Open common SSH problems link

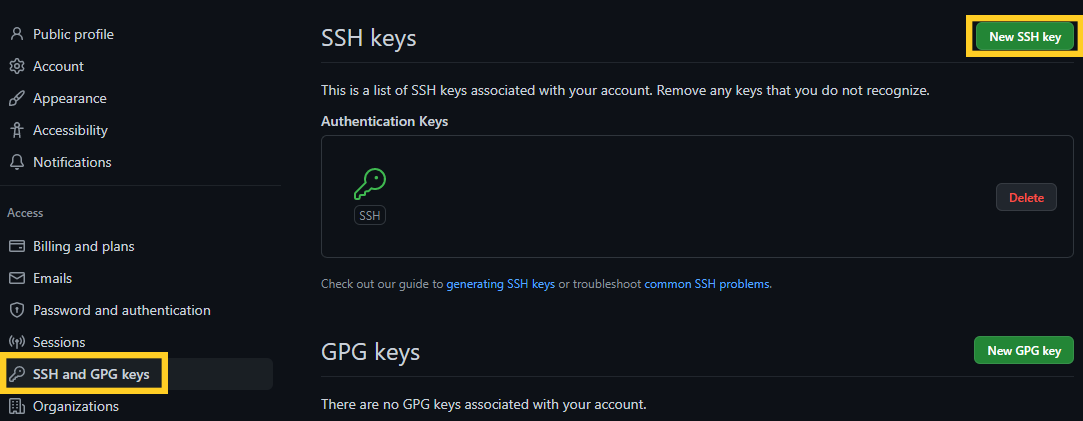click(707, 284)
